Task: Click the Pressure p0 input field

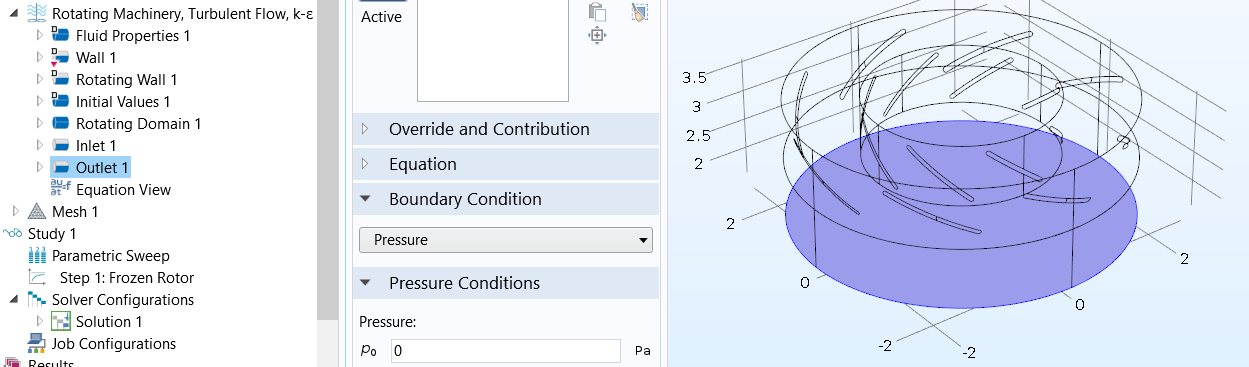Action: coord(506,351)
